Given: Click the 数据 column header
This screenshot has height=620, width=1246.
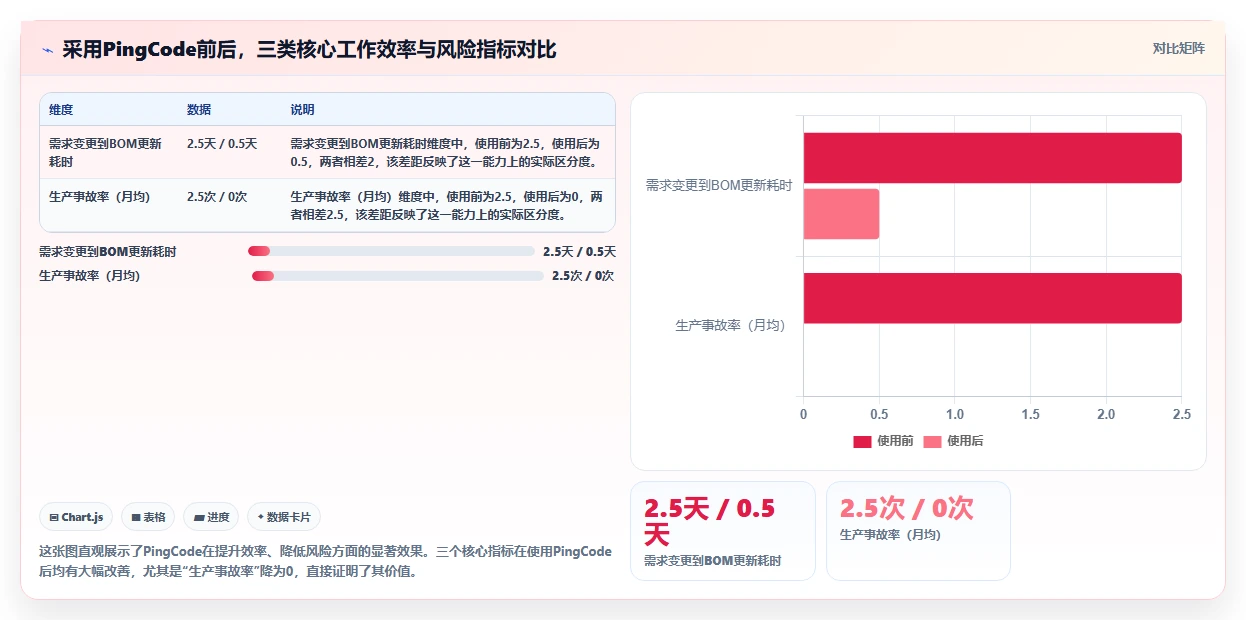Looking at the screenshot, I should point(199,109).
